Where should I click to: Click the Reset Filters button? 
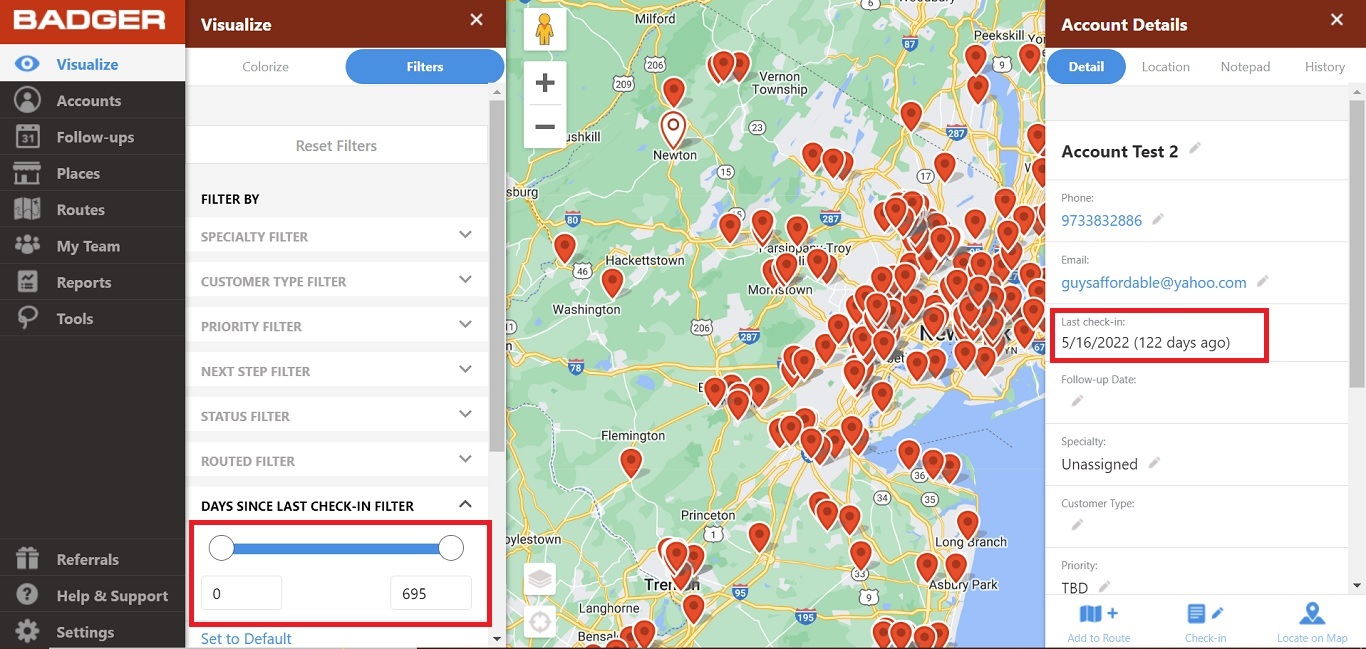(x=337, y=145)
